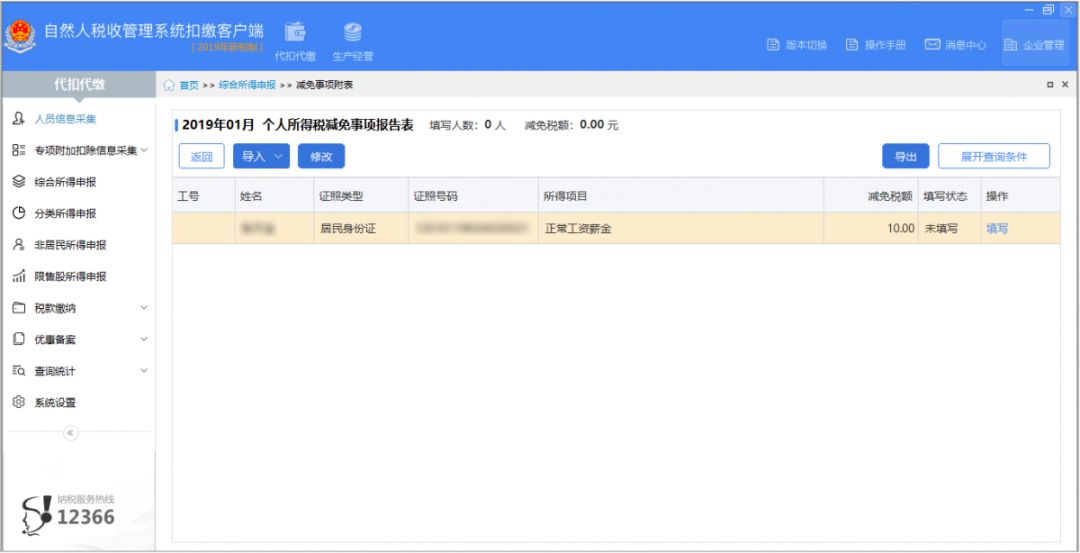
Task: Select 限售股所得申报 in the sidebar
Action: [x=70, y=278]
